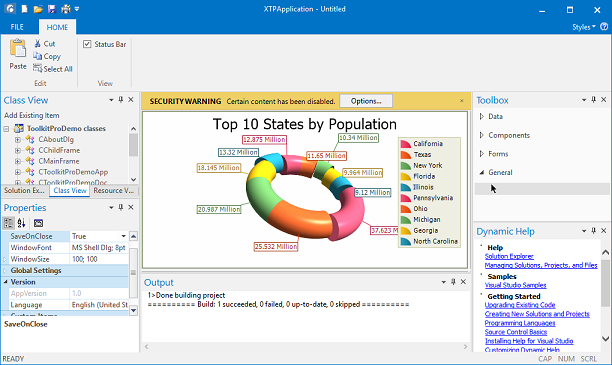This screenshot has width=612, height=365.
Task: Uncheck the Status Bar checkbox
Action: tap(87, 44)
